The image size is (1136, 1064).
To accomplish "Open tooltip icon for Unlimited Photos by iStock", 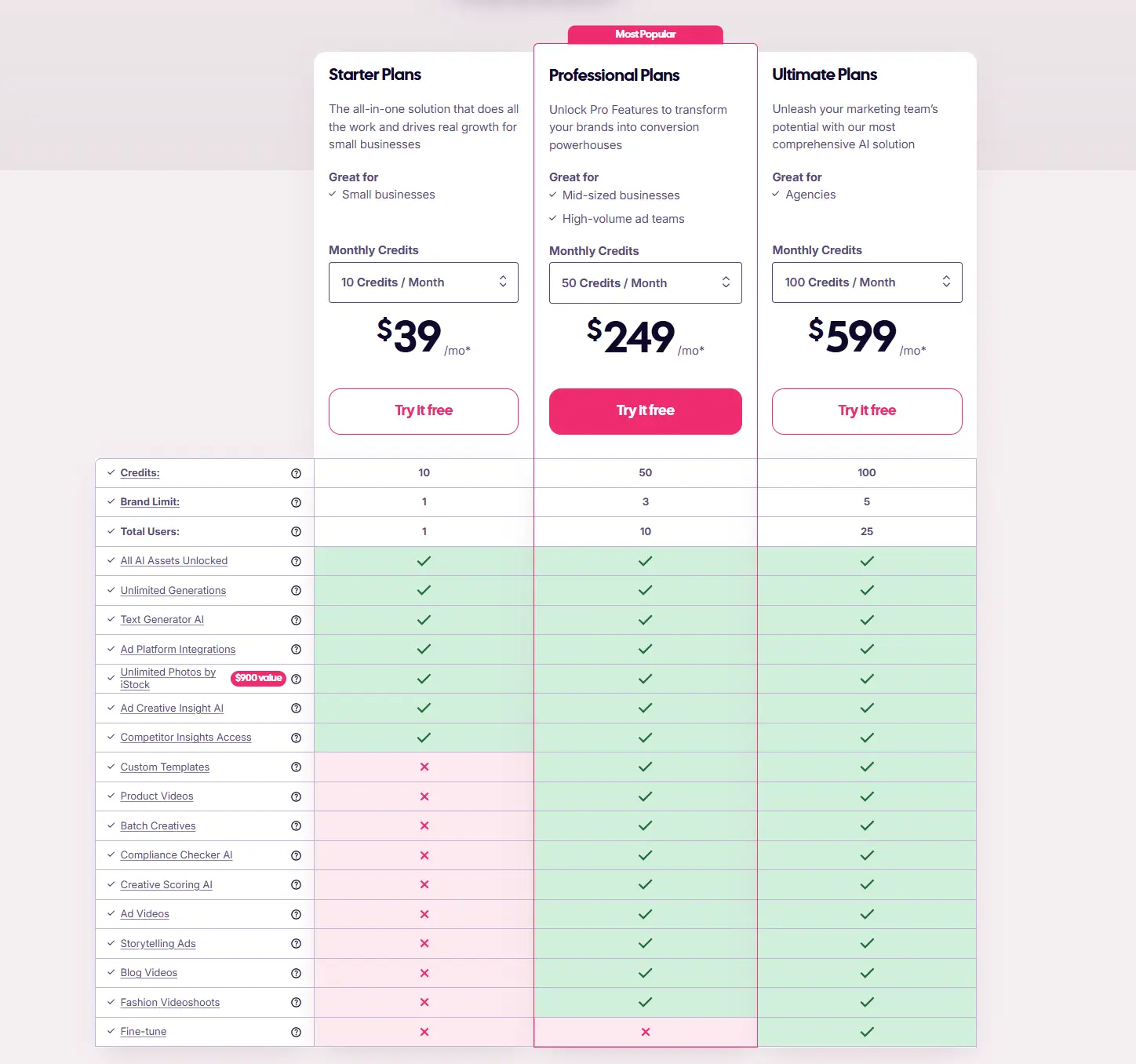I will pos(296,679).
